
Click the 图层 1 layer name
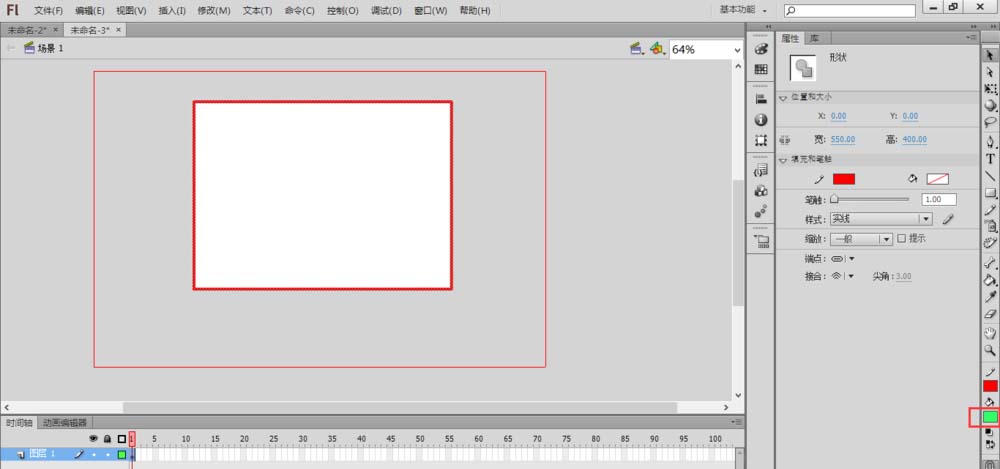tap(43, 454)
